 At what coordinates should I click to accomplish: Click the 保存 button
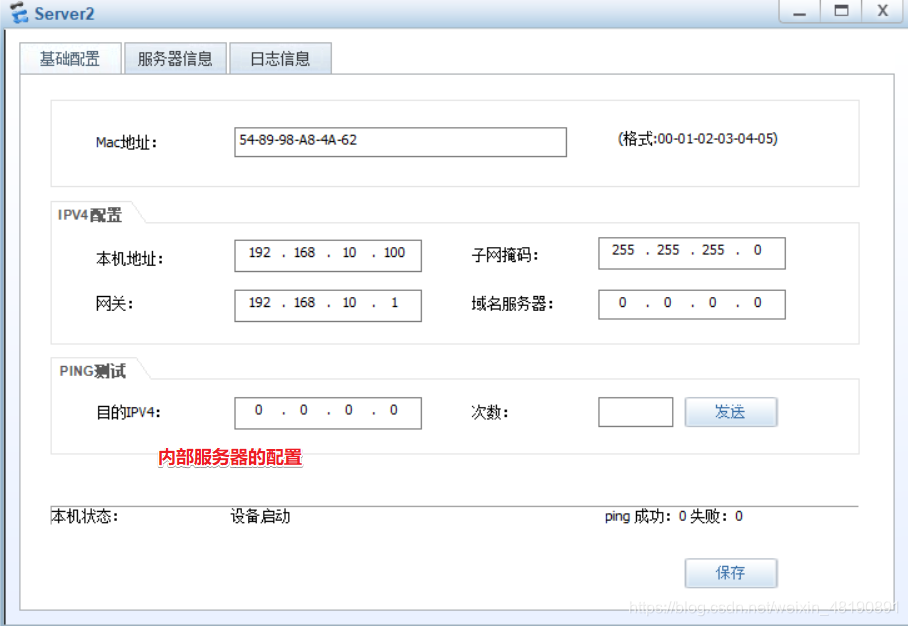pos(731,573)
